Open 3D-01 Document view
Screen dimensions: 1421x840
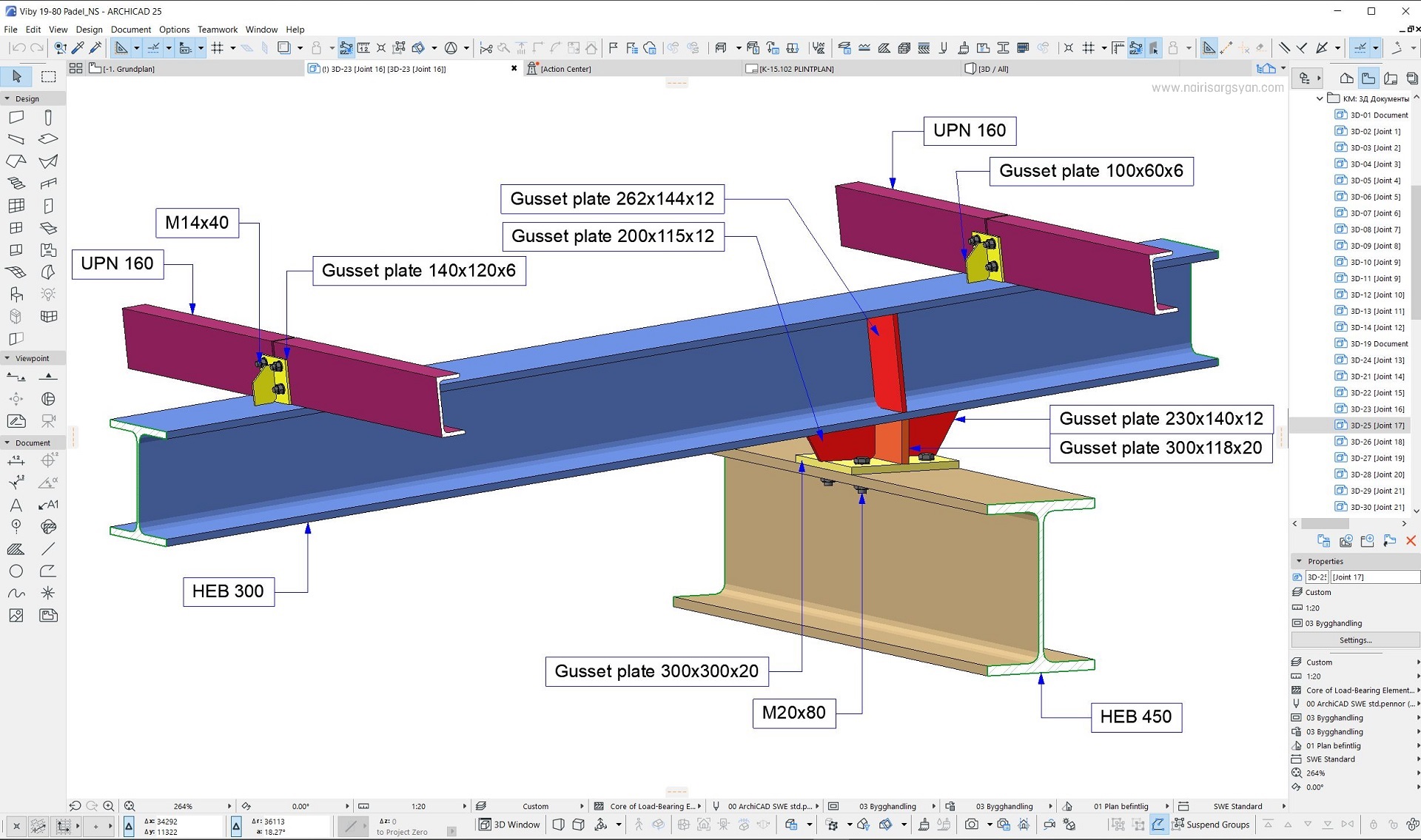[x=1379, y=115]
